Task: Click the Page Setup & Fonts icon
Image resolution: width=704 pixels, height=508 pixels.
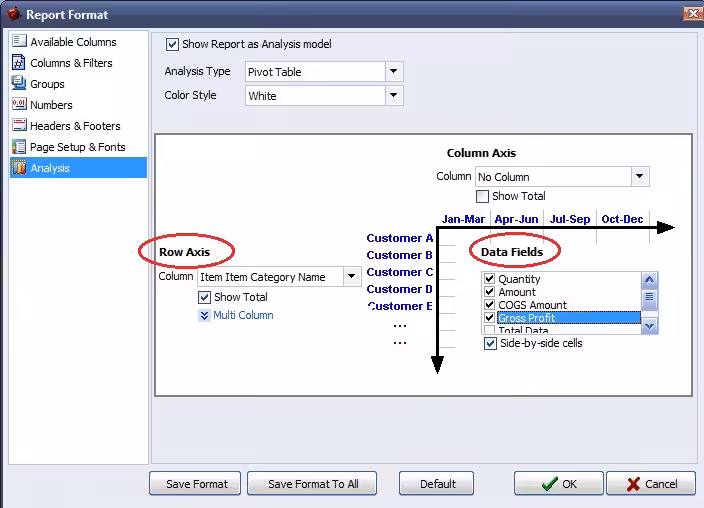Action: (x=19, y=146)
